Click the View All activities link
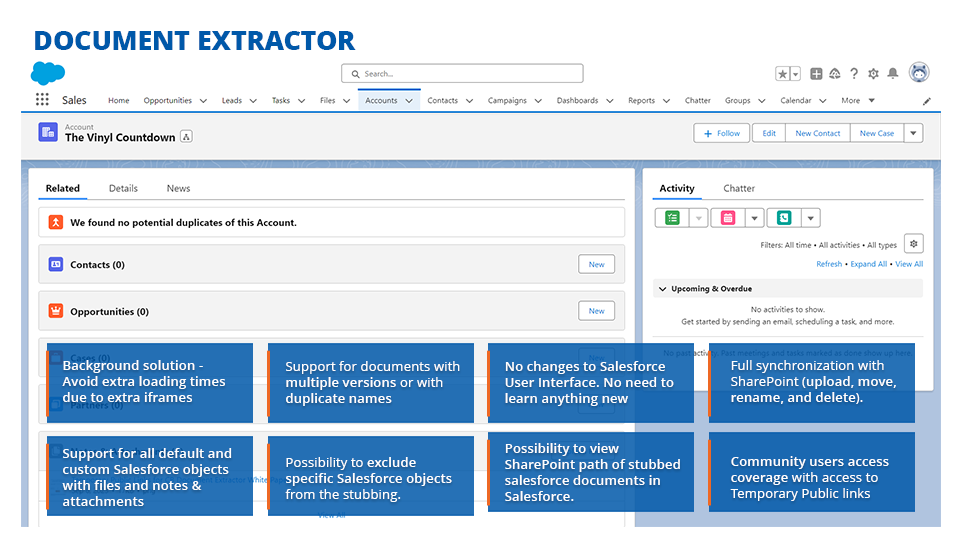This screenshot has width=960, height=540. coord(909,264)
